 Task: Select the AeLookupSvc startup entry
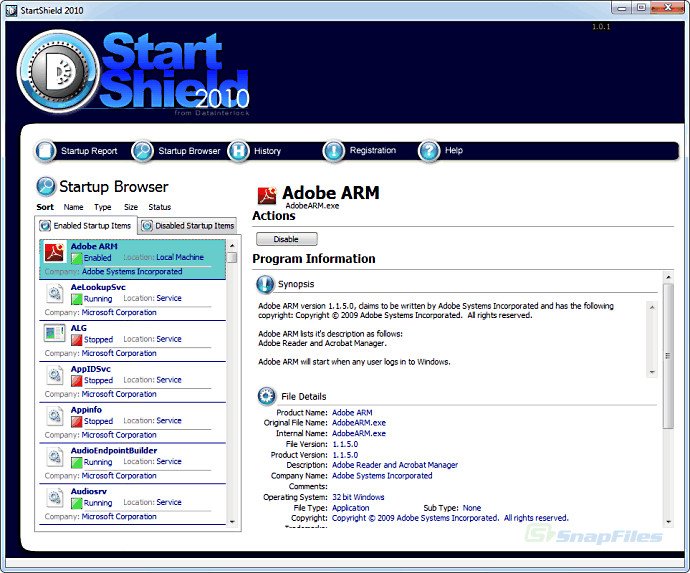132,300
